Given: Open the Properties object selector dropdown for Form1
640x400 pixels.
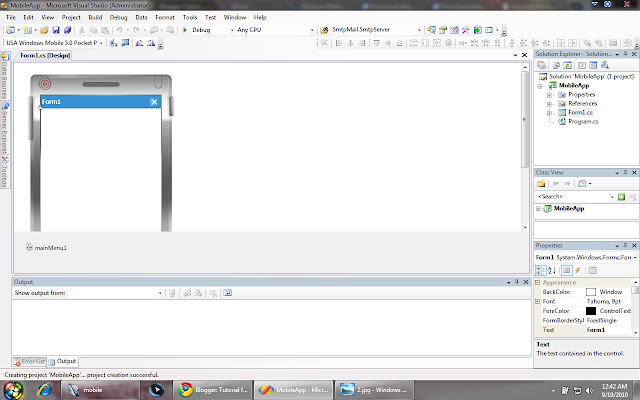Looking at the screenshot, I should click(x=635, y=258).
